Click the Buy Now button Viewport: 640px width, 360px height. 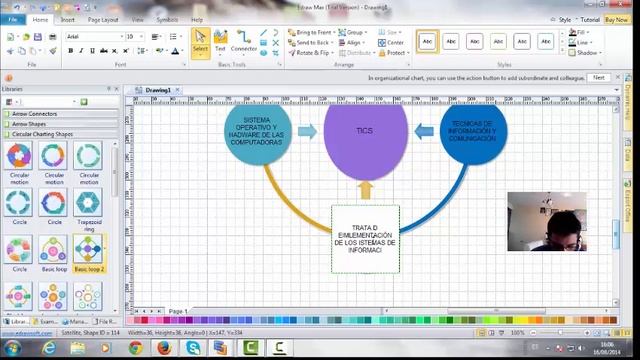click(616, 20)
